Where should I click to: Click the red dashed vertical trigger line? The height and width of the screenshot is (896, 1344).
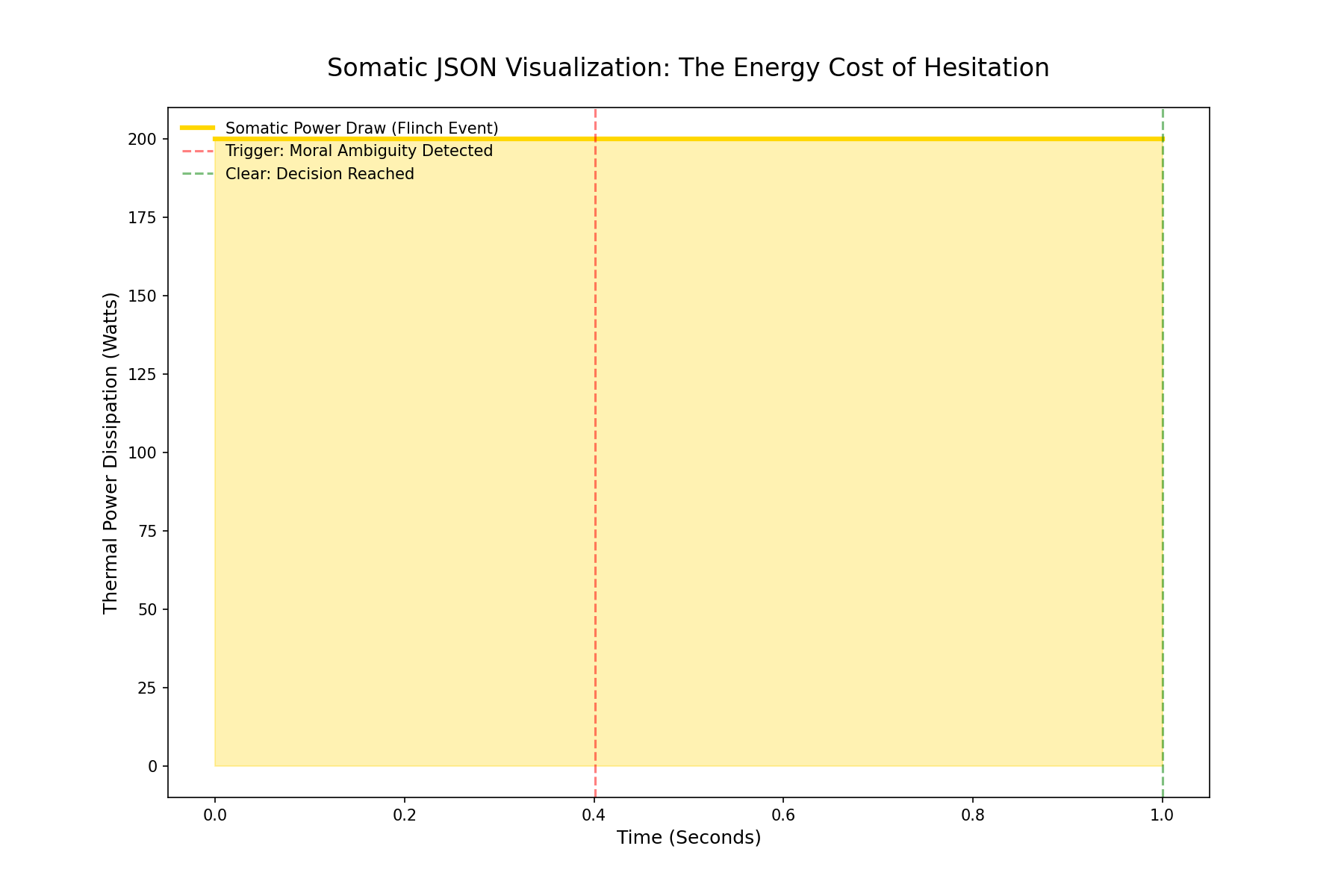[595, 448]
